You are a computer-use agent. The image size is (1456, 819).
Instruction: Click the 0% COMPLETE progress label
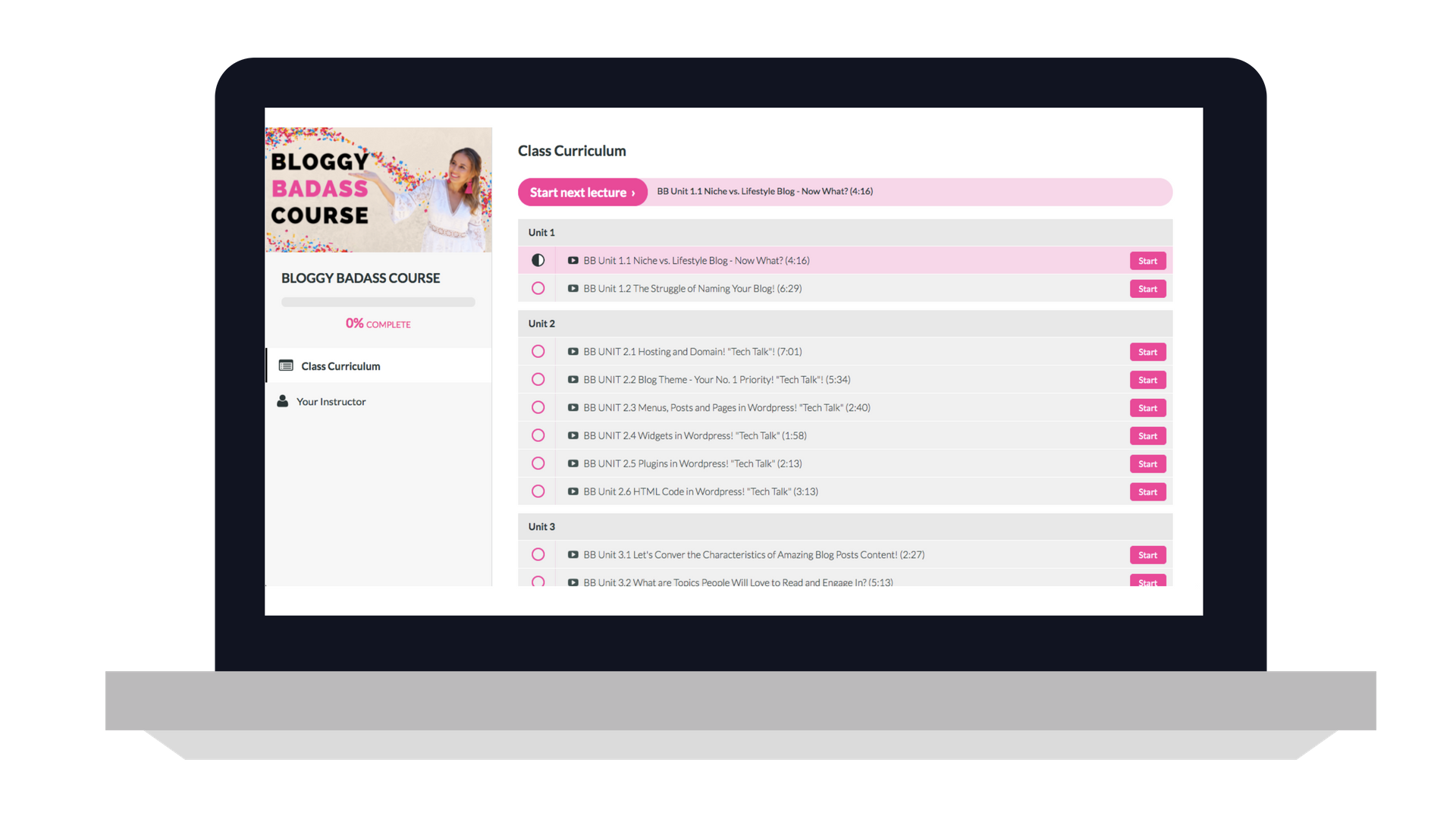pos(378,323)
